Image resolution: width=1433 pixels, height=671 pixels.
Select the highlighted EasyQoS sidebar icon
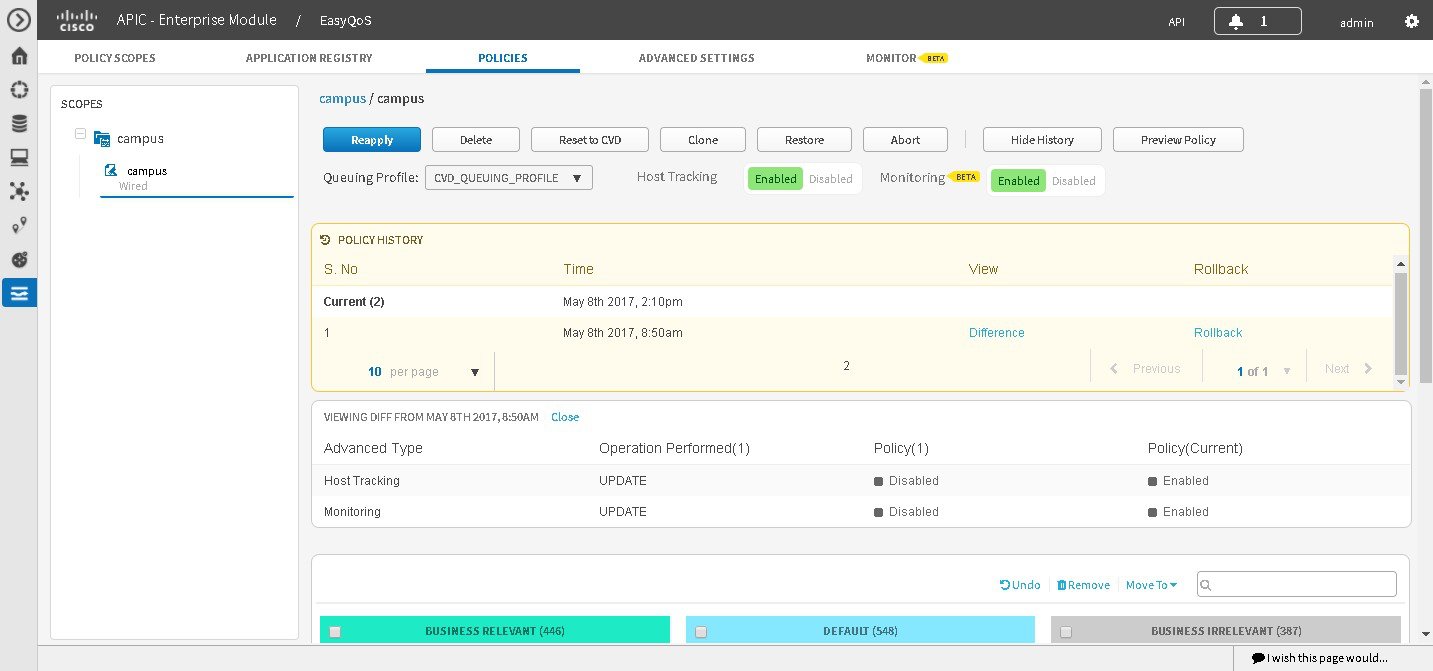18,293
